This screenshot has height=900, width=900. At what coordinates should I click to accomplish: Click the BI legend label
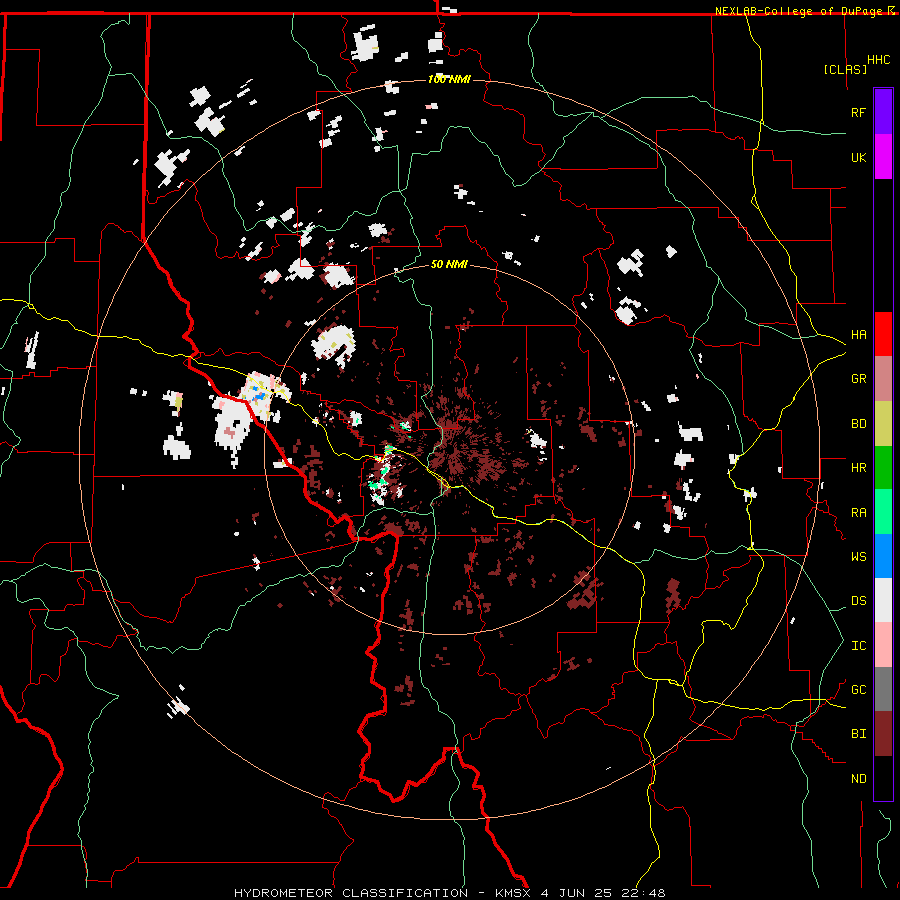[x=858, y=734]
